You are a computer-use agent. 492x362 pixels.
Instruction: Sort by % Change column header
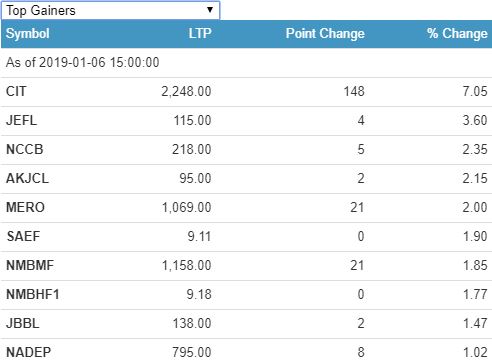(x=457, y=33)
